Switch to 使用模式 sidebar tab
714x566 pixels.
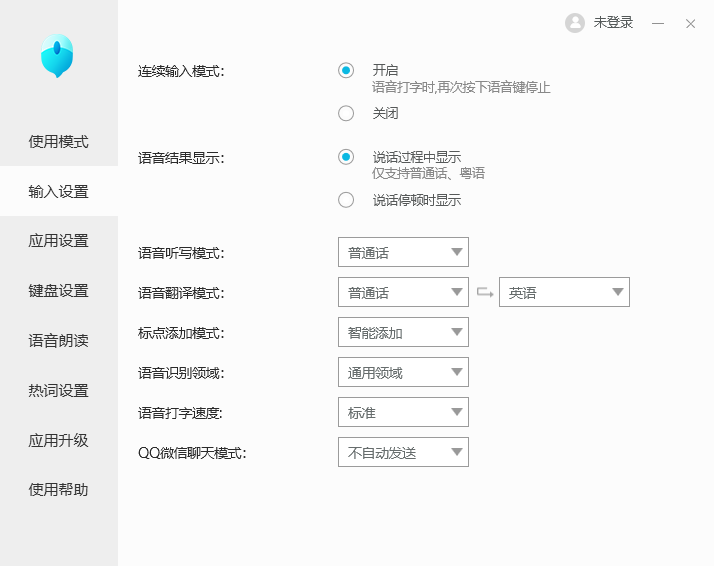pos(59,141)
